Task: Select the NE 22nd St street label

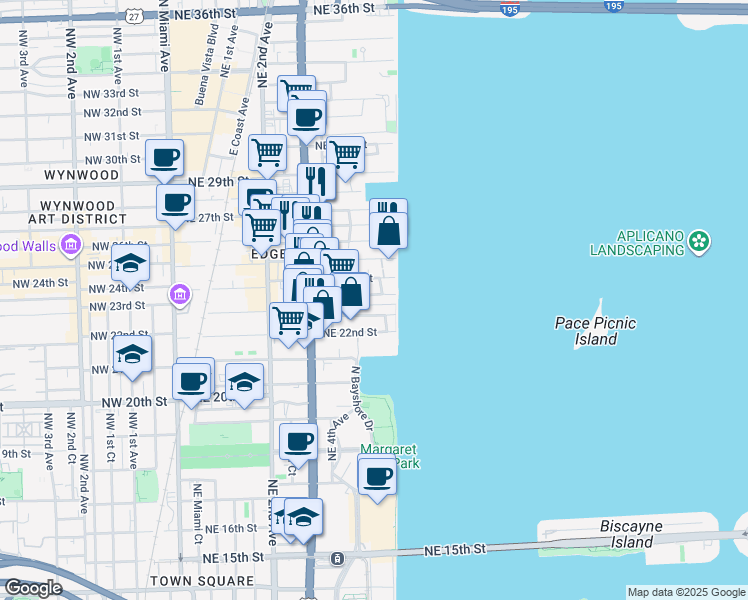Action: (350, 332)
